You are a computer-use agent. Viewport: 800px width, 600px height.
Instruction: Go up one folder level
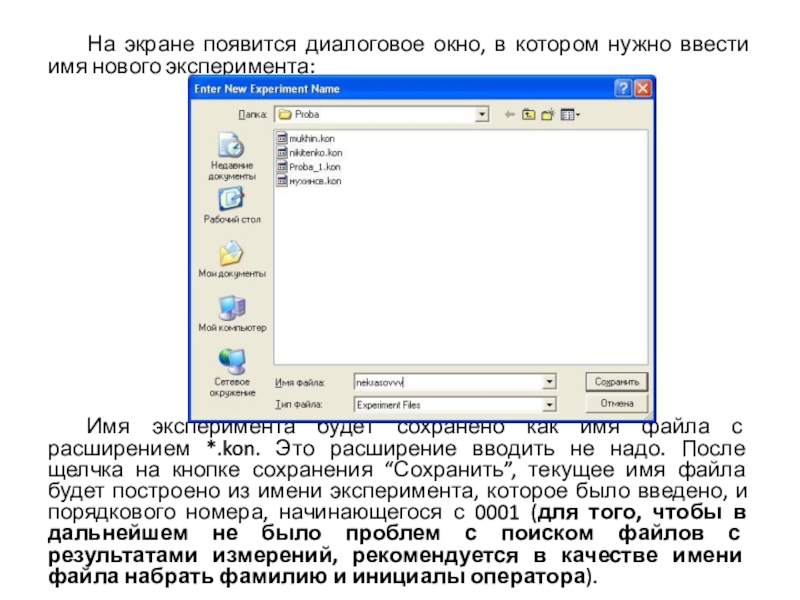(529, 115)
